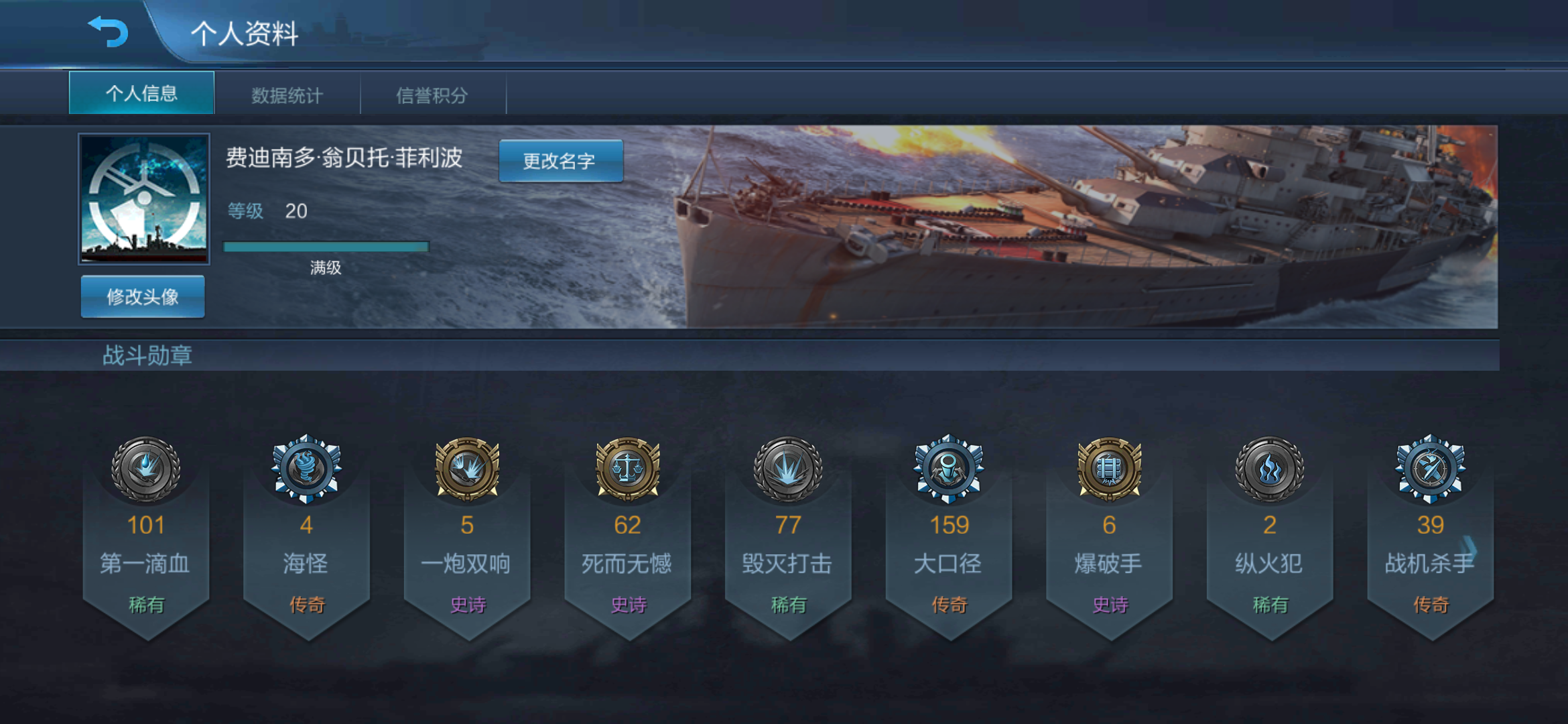Select the 海怪 medal icon
Viewport: 1568px width, 724px height.
pyautogui.click(x=306, y=469)
